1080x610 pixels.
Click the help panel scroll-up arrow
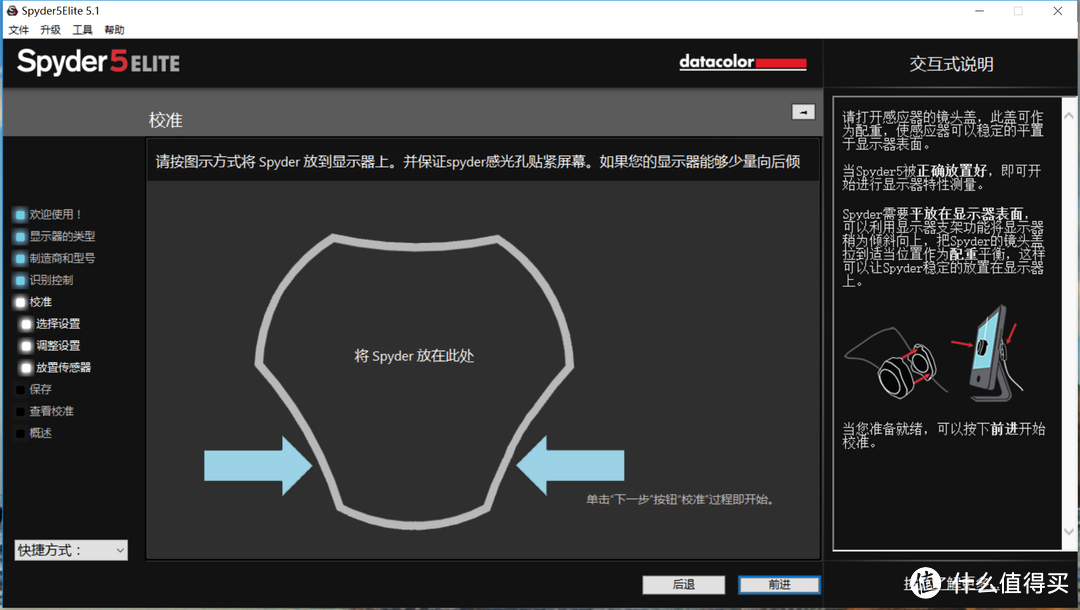tap(1069, 116)
